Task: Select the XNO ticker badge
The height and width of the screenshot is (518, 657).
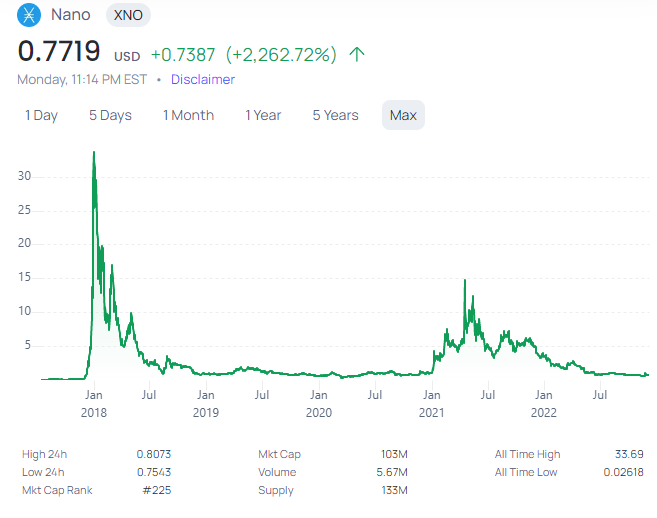Action: [x=128, y=15]
